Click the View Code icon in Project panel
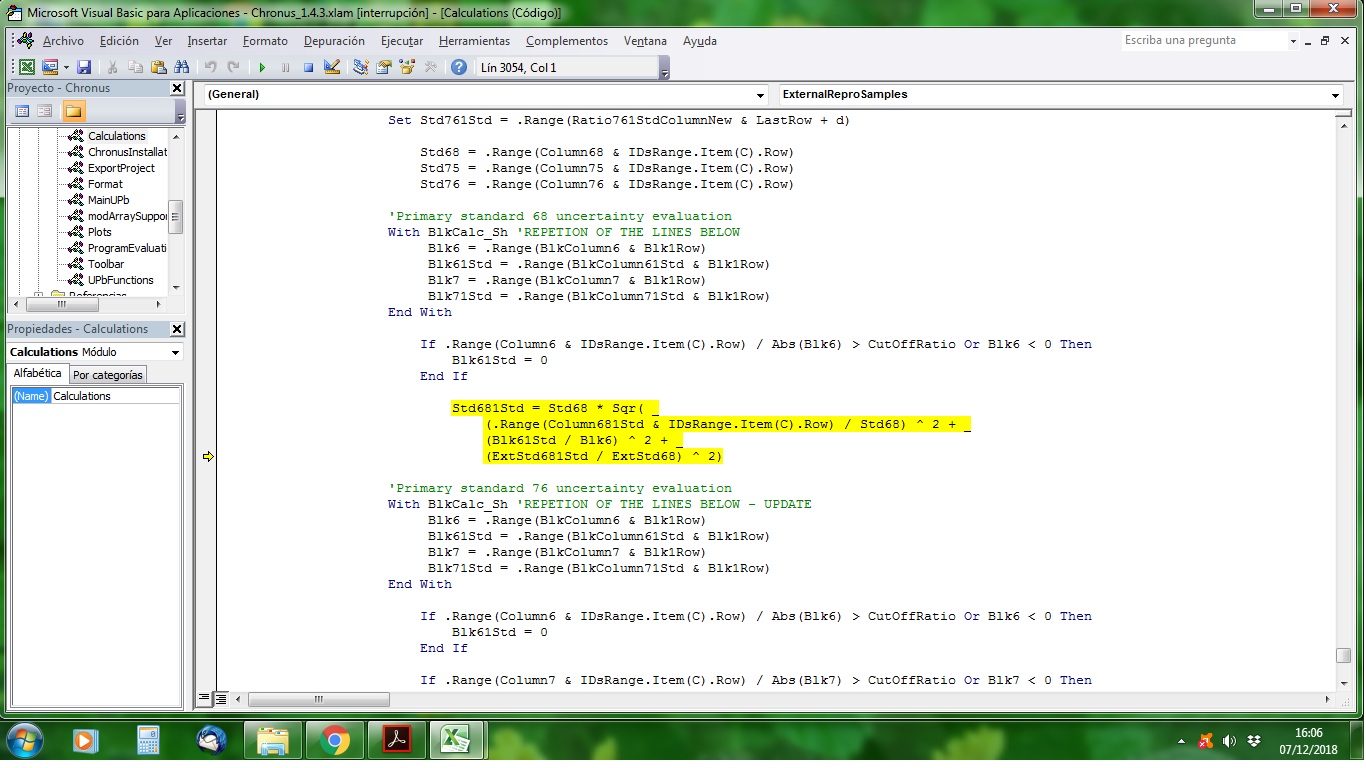The width and height of the screenshot is (1366, 768). pyautogui.click(x=22, y=110)
